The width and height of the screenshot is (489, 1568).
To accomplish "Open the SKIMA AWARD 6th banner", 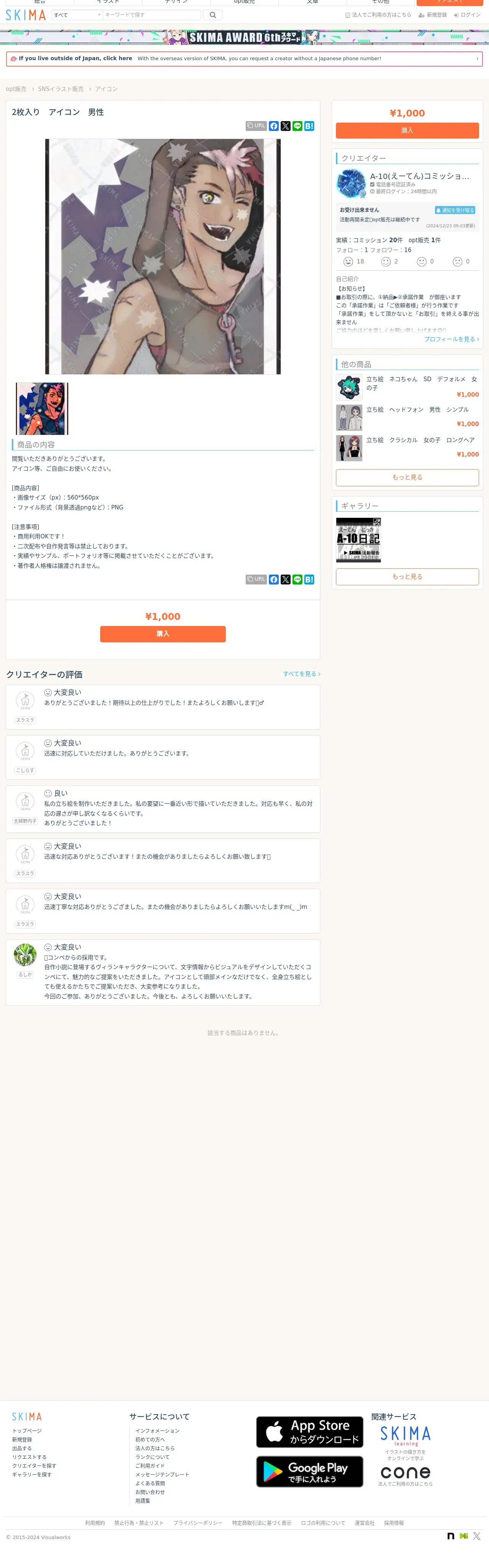I will tap(244, 38).
